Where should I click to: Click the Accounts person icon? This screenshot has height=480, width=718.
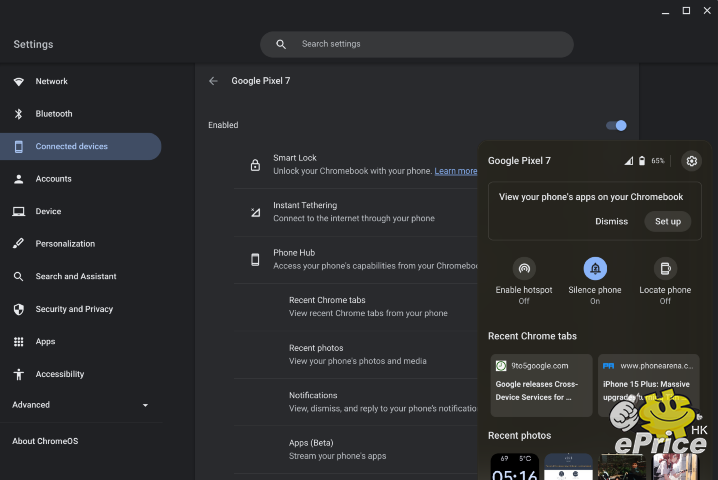[18, 179]
